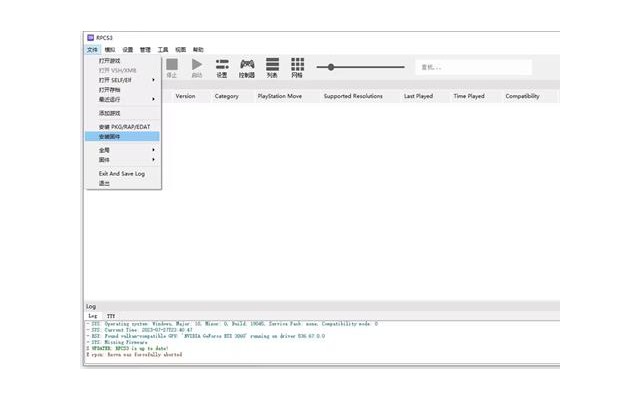Select the Boot SELF/ELF menu entry
The width and height of the screenshot is (640, 400).
click(x=122, y=80)
